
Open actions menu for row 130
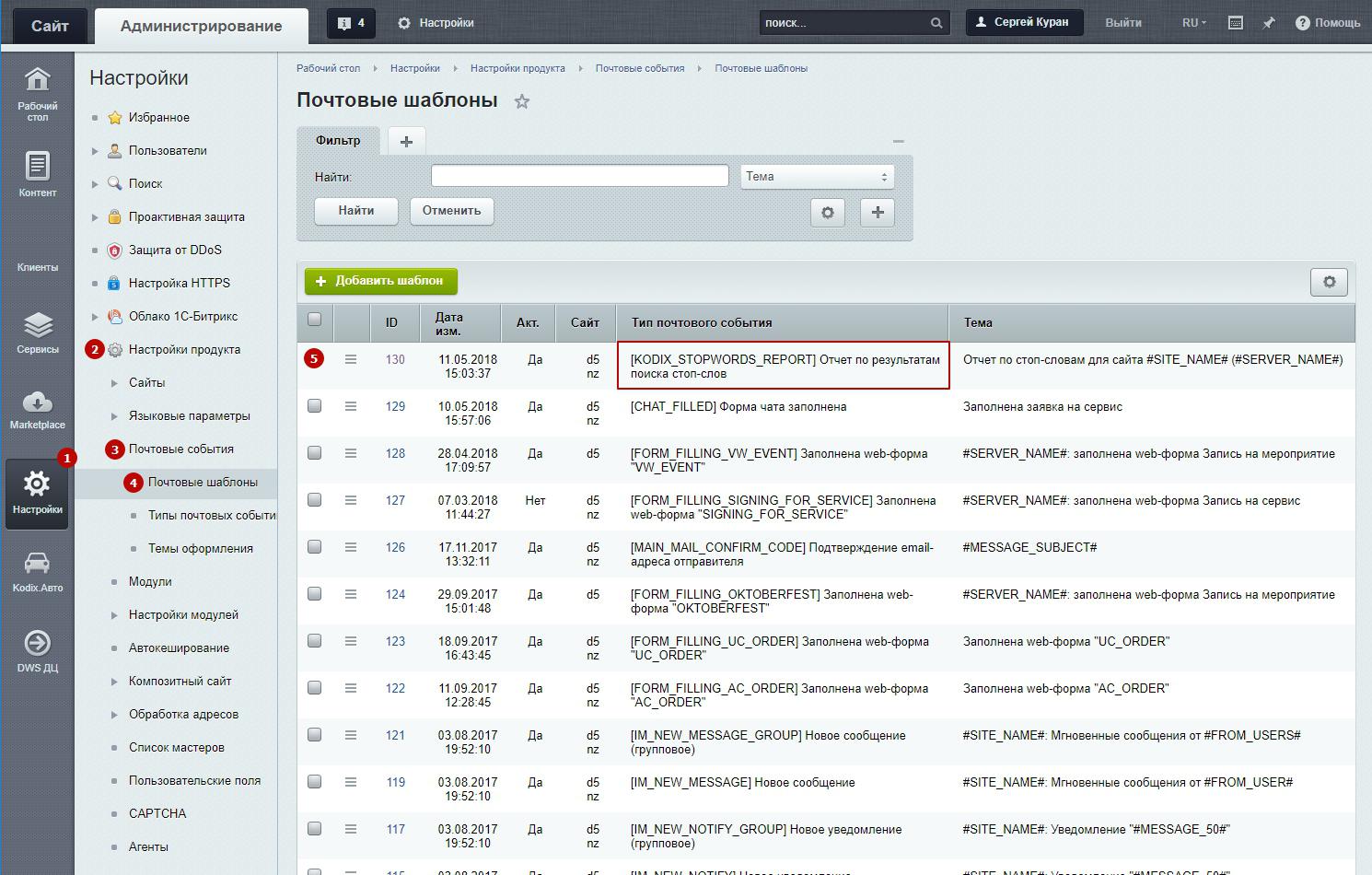point(351,359)
